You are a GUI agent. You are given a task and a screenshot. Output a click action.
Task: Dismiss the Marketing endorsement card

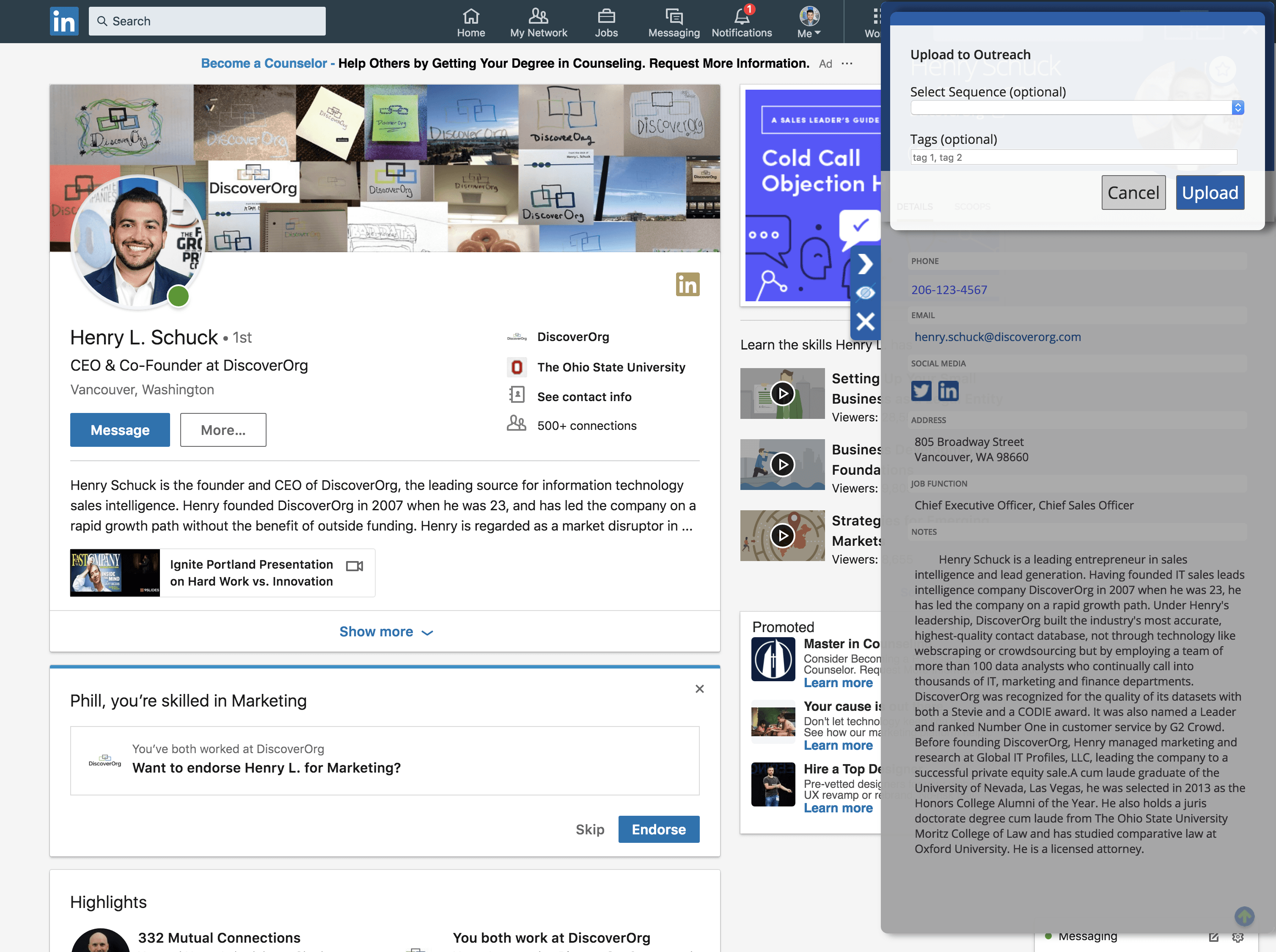699,689
